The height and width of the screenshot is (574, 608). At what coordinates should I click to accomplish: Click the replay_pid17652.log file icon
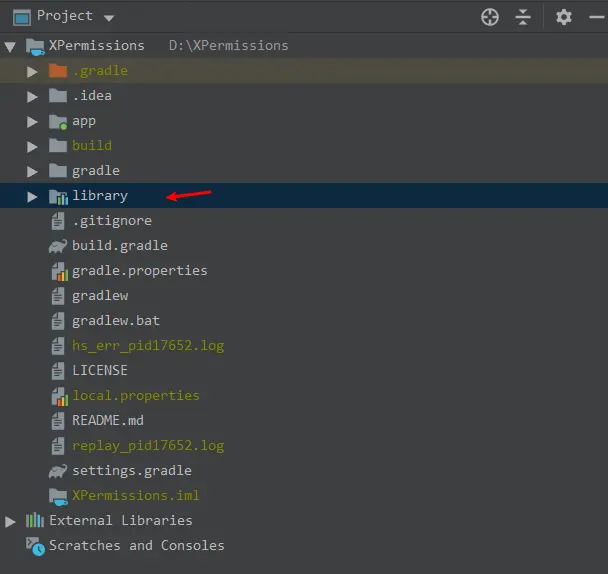click(58, 446)
